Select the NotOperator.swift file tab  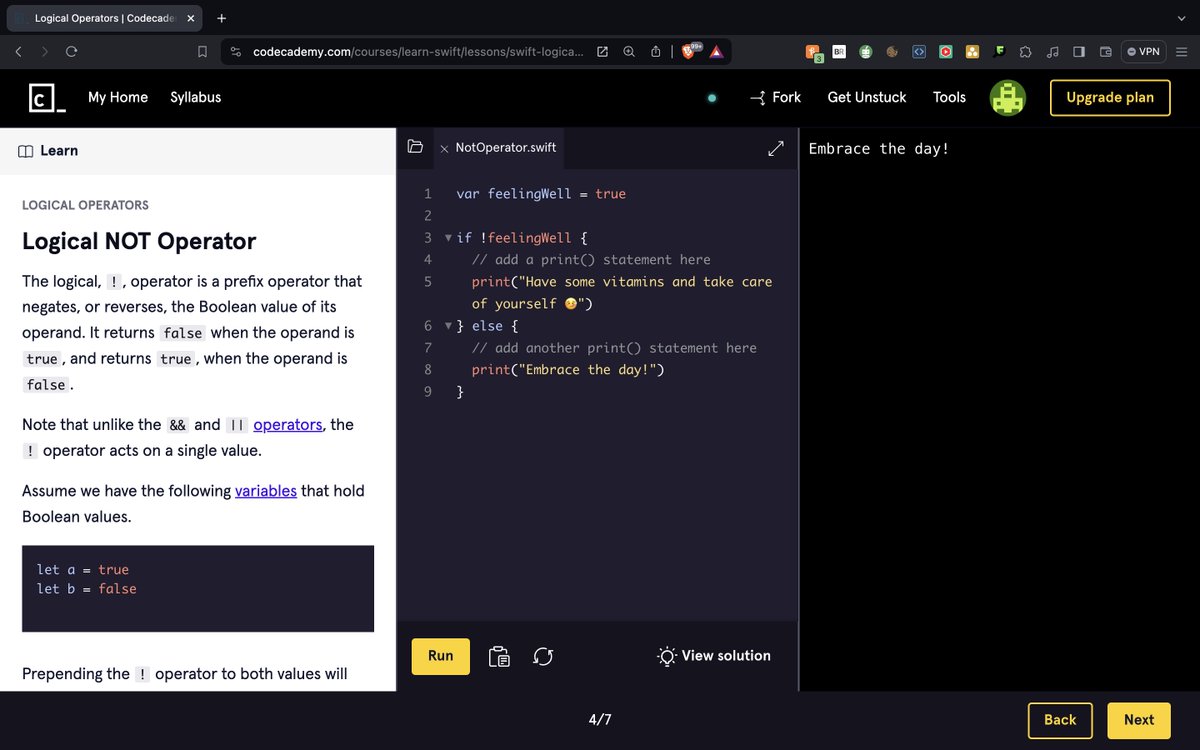506,148
